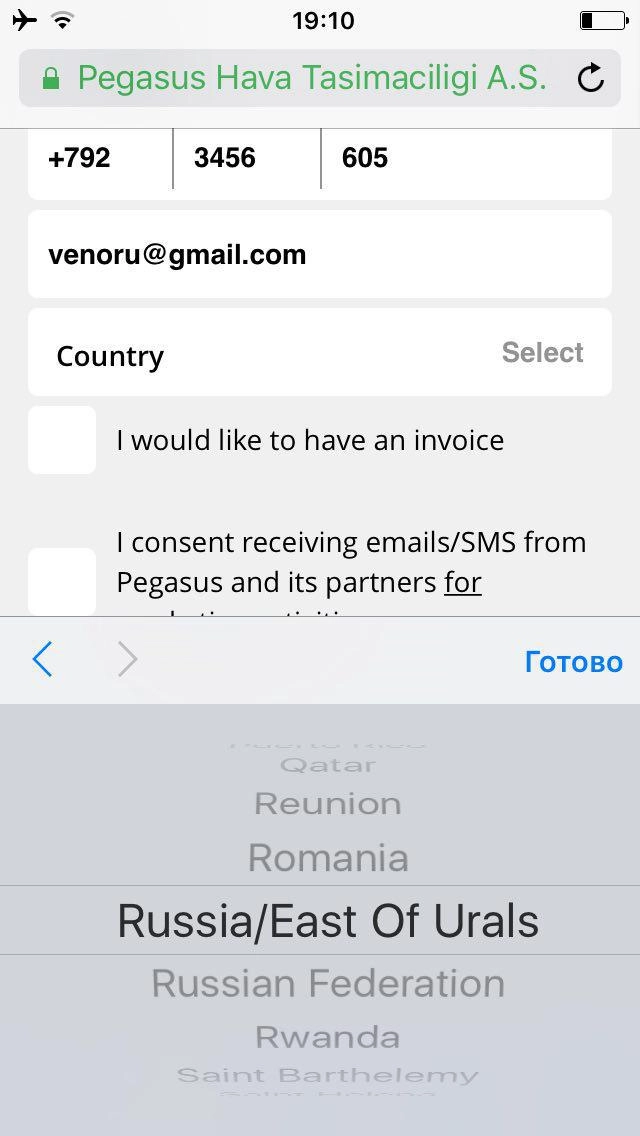The height and width of the screenshot is (1136, 640).
Task: Tap the reload page icon
Action: point(591,78)
